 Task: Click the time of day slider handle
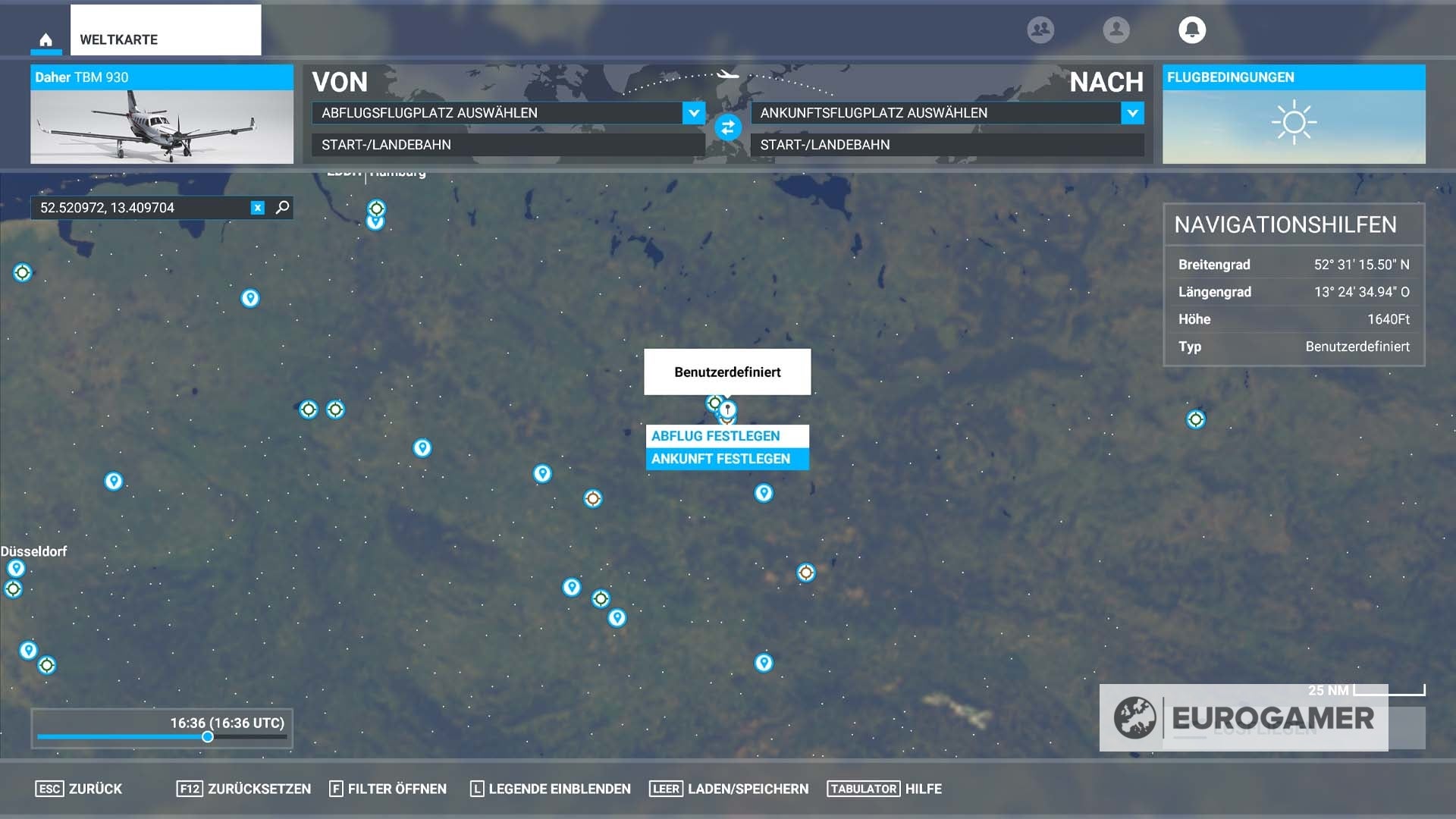pyautogui.click(x=207, y=737)
